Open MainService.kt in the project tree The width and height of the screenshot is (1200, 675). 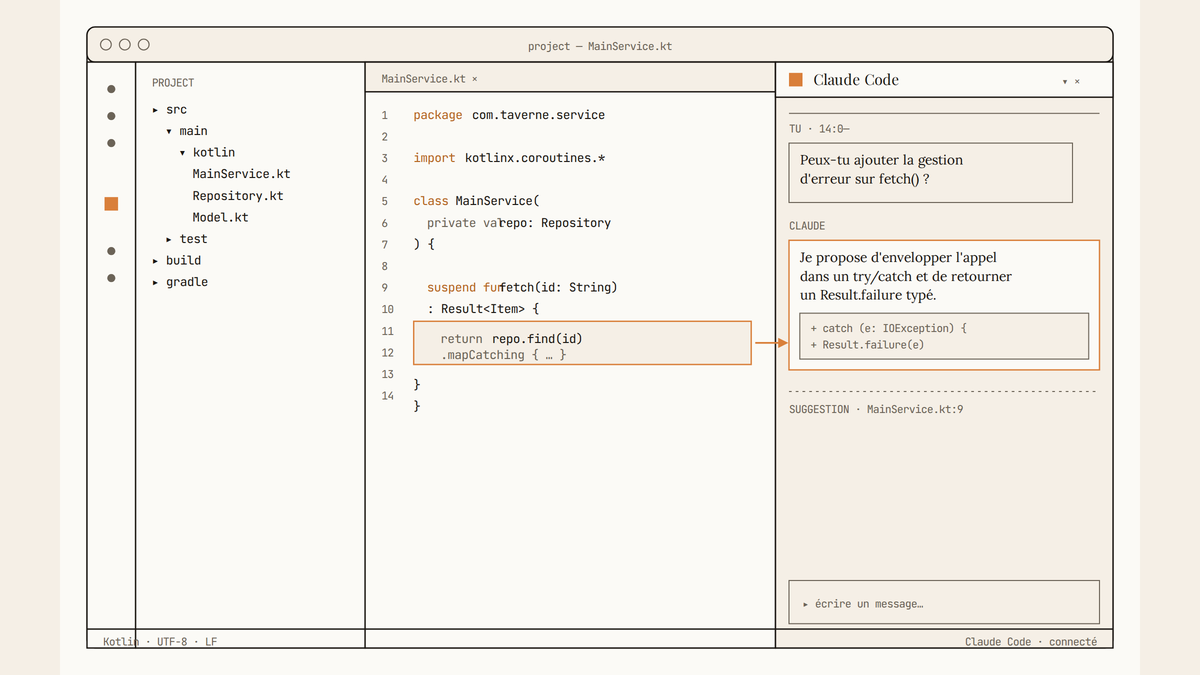click(241, 174)
